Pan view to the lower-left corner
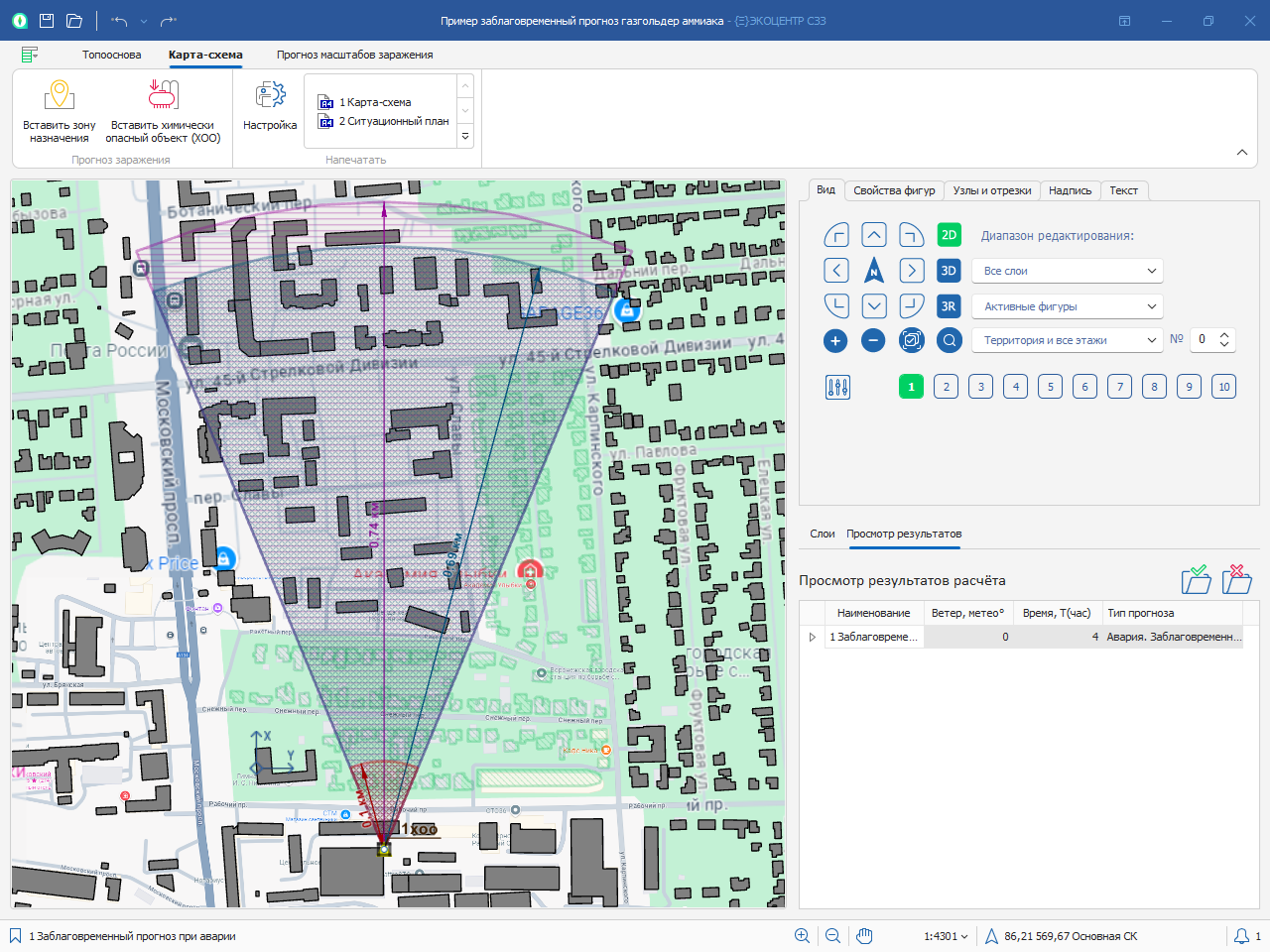Viewport: 1270px width, 952px height. click(x=836, y=305)
